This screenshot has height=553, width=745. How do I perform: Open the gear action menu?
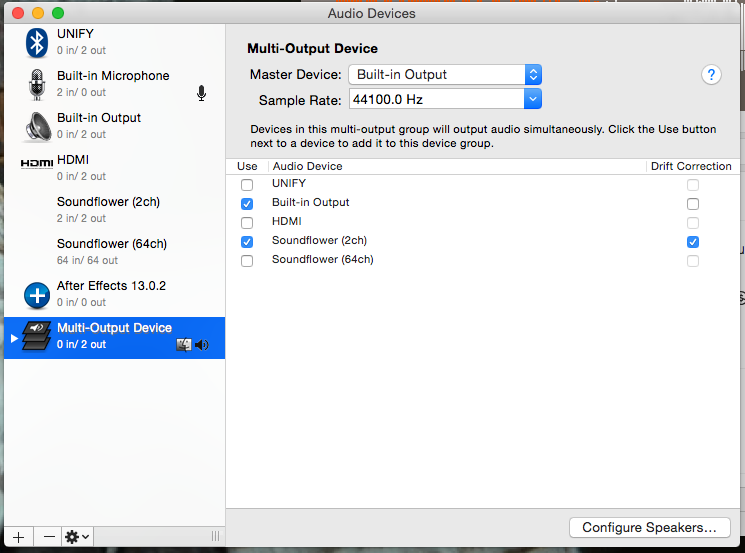coord(77,537)
